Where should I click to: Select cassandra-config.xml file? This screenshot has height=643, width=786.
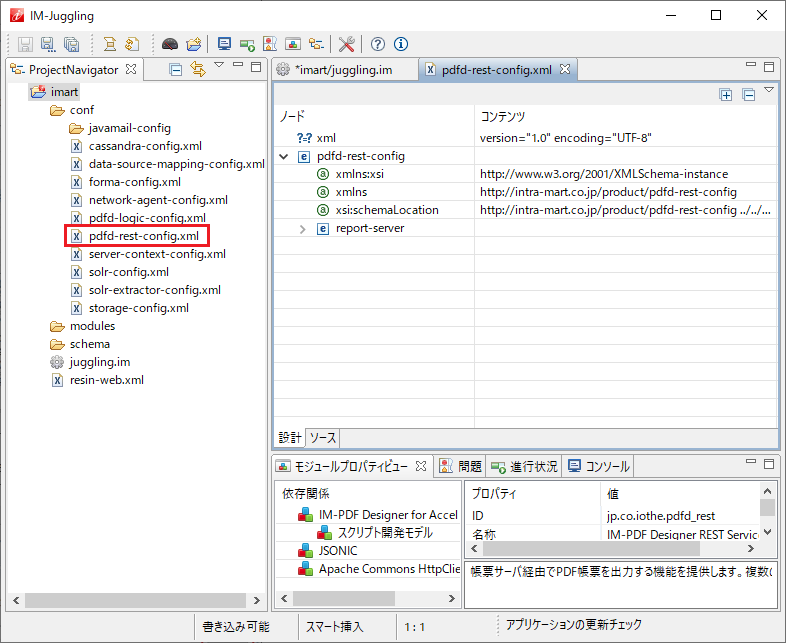[136, 146]
